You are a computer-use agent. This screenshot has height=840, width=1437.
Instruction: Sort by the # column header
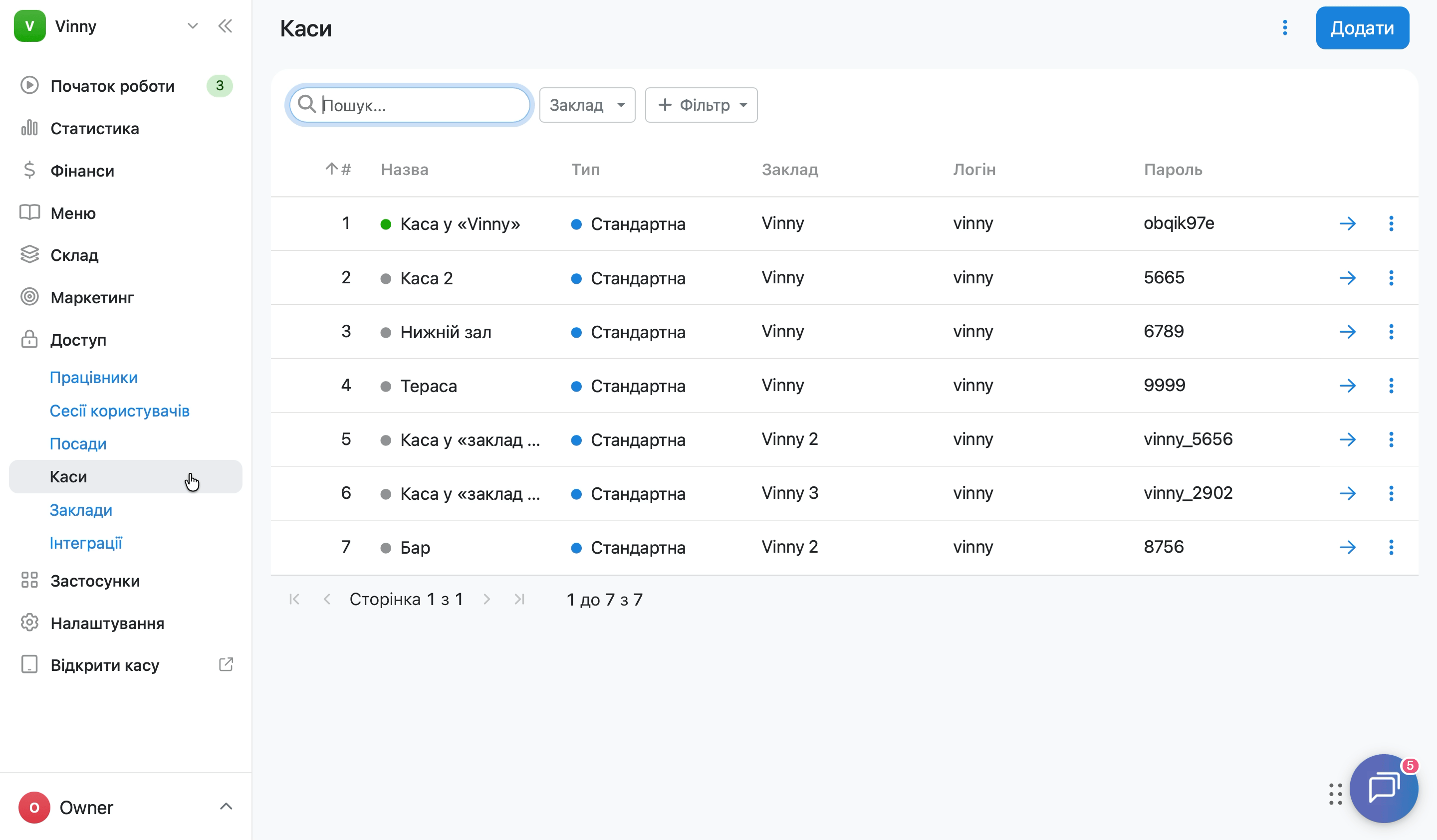click(339, 169)
